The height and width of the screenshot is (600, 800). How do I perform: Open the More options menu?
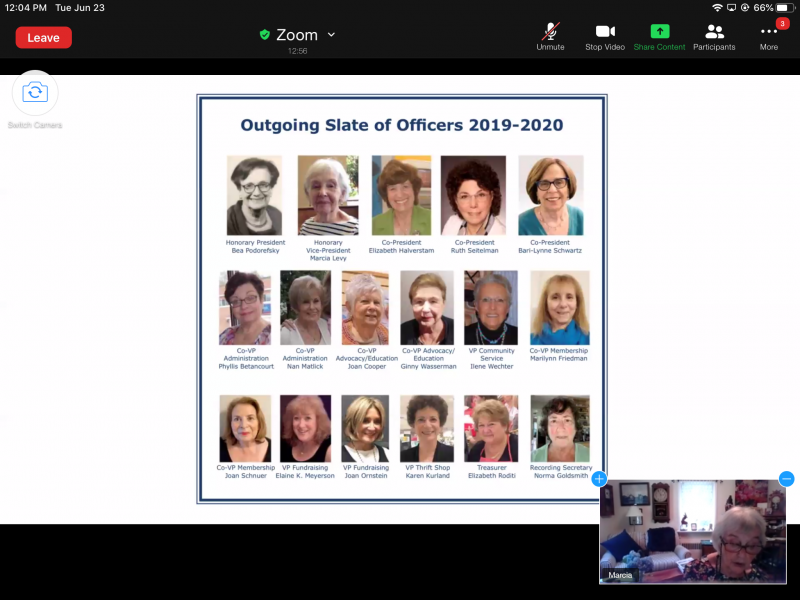[x=768, y=37]
